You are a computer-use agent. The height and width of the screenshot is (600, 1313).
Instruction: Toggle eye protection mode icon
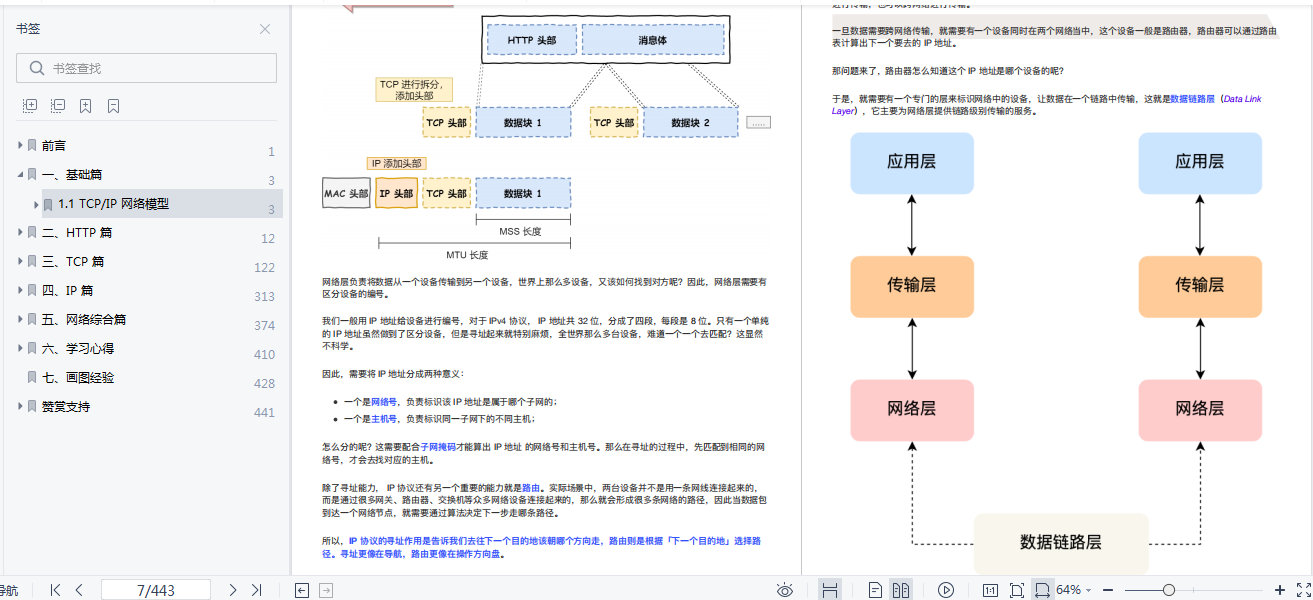(x=785, y=590)
